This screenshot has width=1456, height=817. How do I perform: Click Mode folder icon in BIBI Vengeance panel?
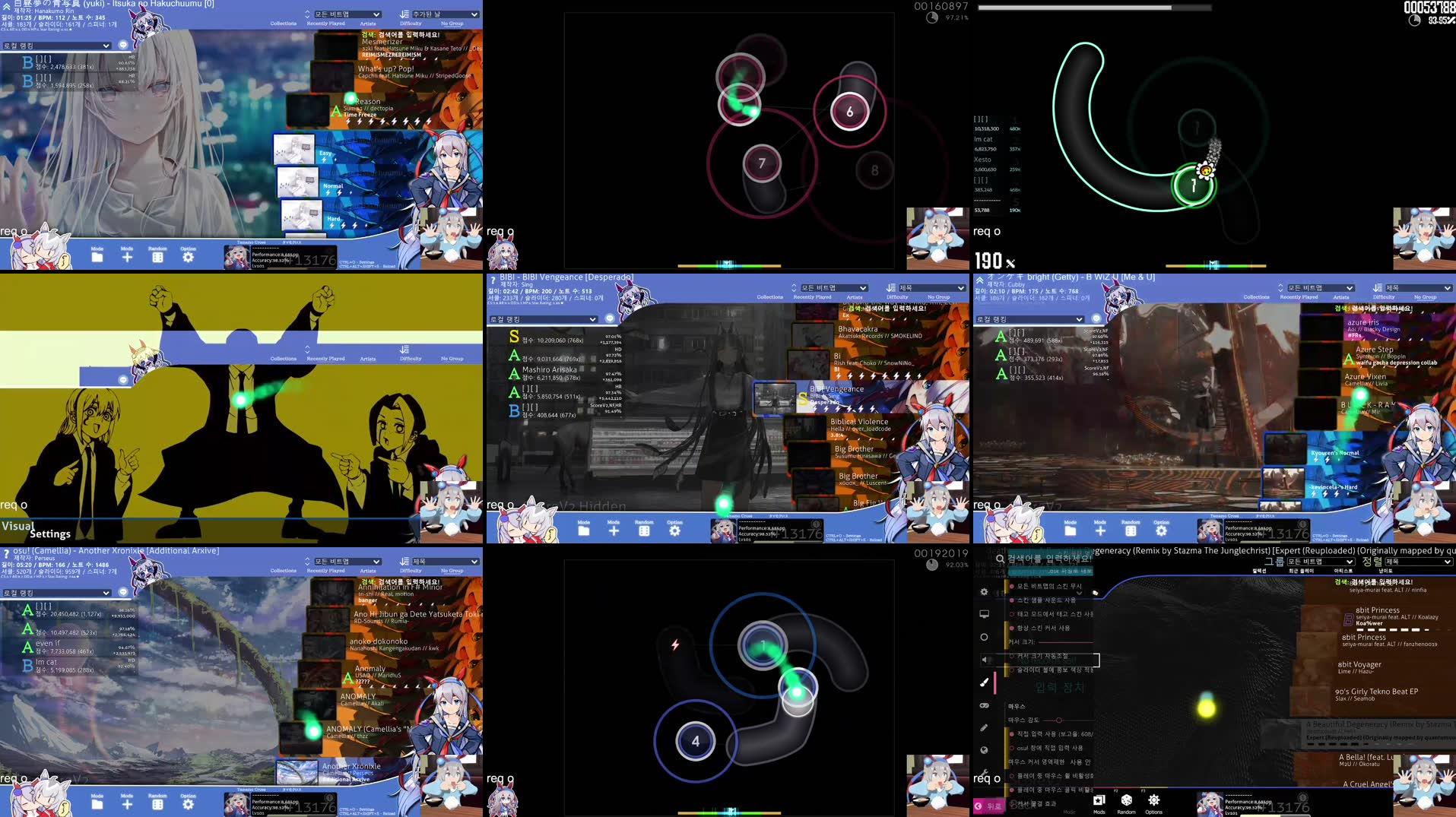click(x=583, y=530)
